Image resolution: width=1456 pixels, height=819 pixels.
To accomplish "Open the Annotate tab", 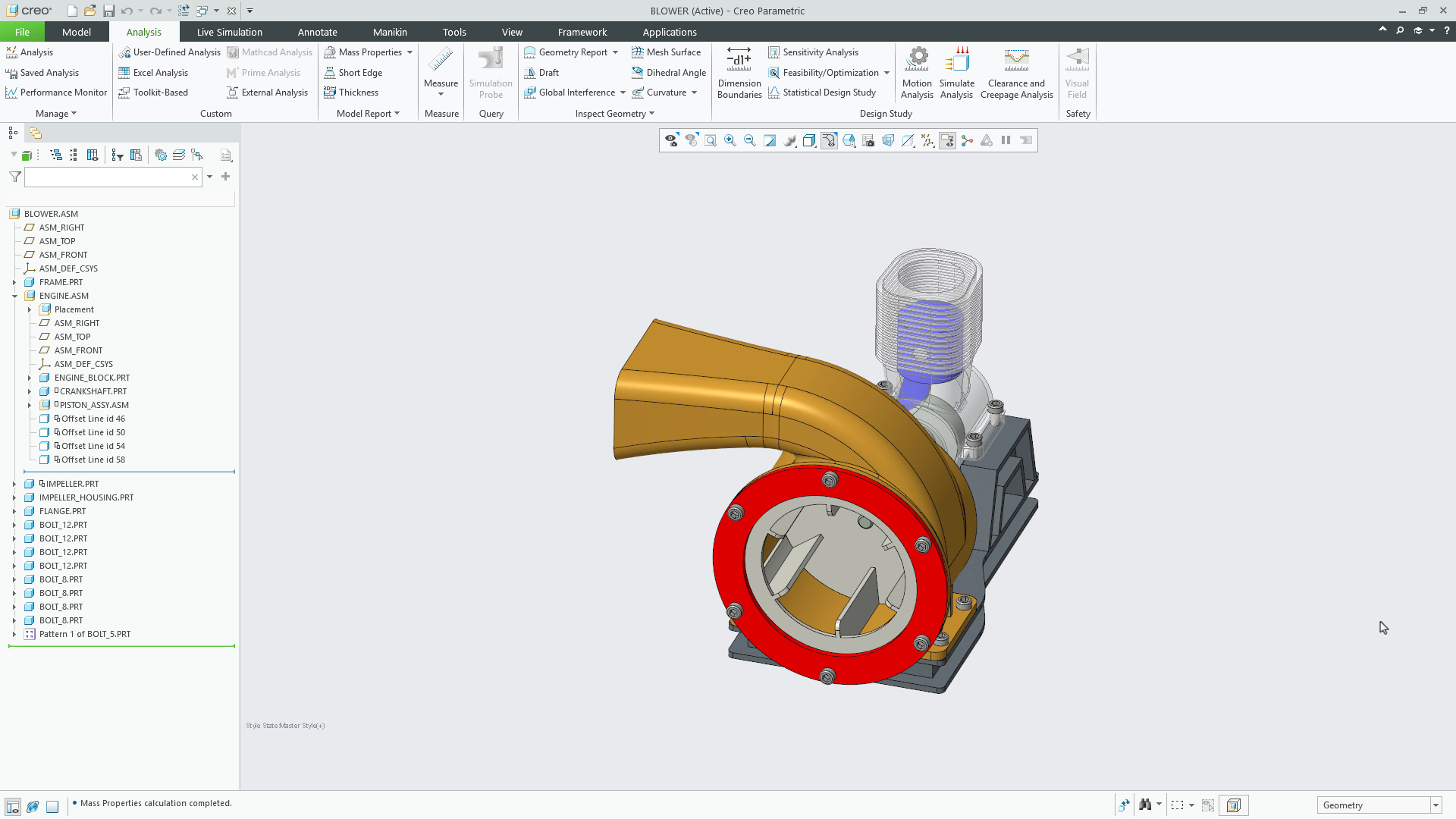I will pos(317,32).
